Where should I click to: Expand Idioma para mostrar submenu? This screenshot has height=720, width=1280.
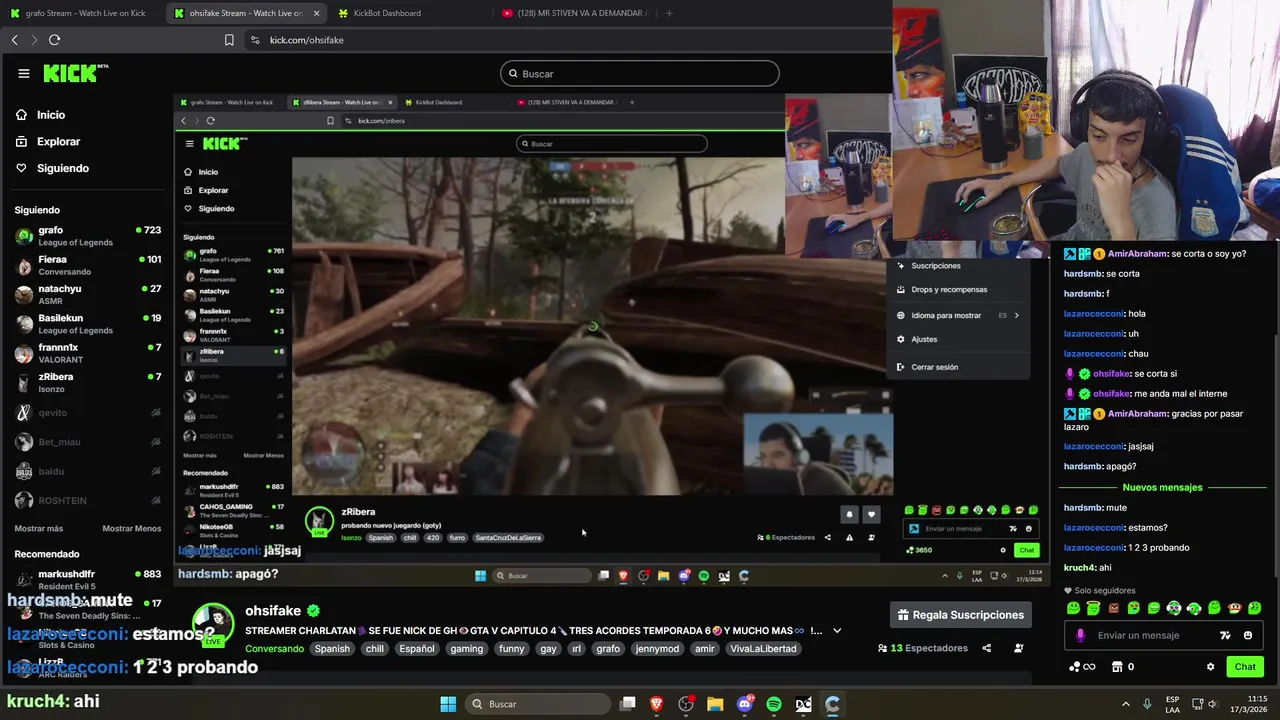958,315
